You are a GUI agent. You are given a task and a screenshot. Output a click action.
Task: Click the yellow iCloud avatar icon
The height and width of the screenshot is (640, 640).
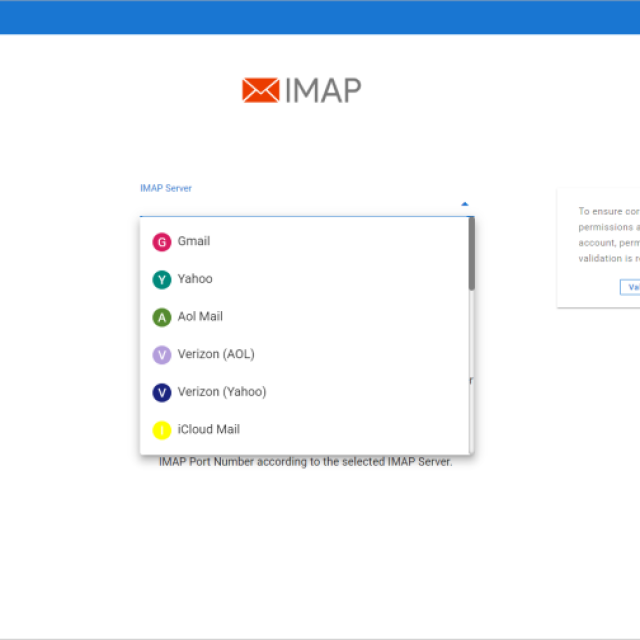pos(162,430)
